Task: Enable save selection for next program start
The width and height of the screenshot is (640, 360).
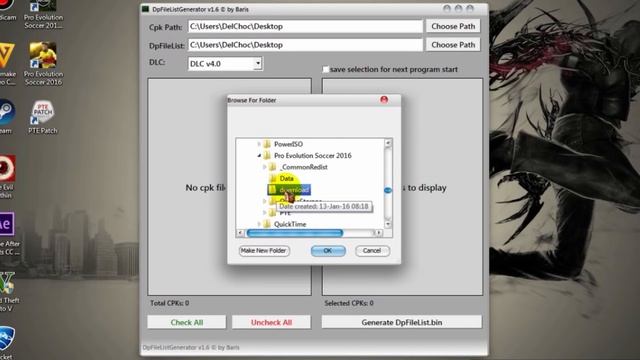Action: [326, 69]
